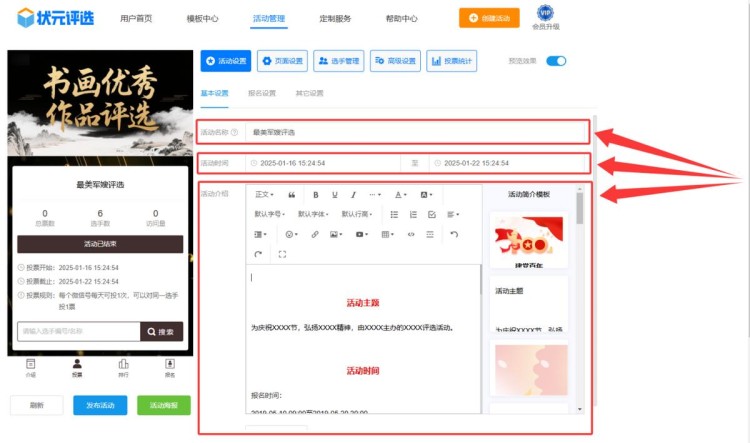Open the 排行 ranking icon in preview
Viewport: 750px width, 443px height.
point(123,367)
